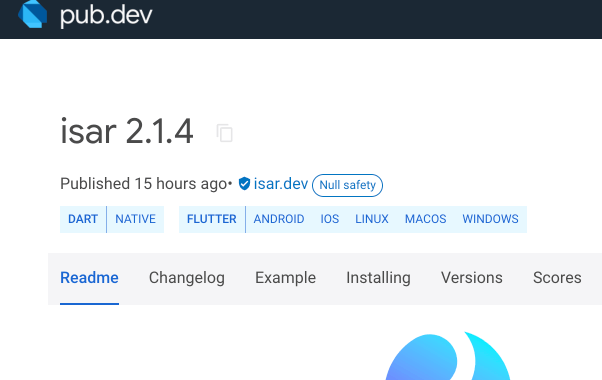The image size is (602, 380).
Task: Open the pub.dev home link
Action: click(106, 16)
